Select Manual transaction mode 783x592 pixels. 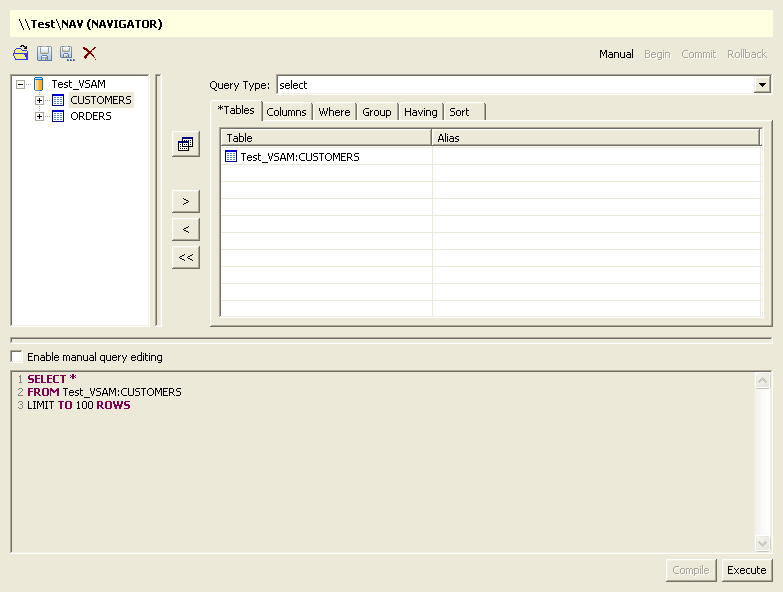point(616,54)
